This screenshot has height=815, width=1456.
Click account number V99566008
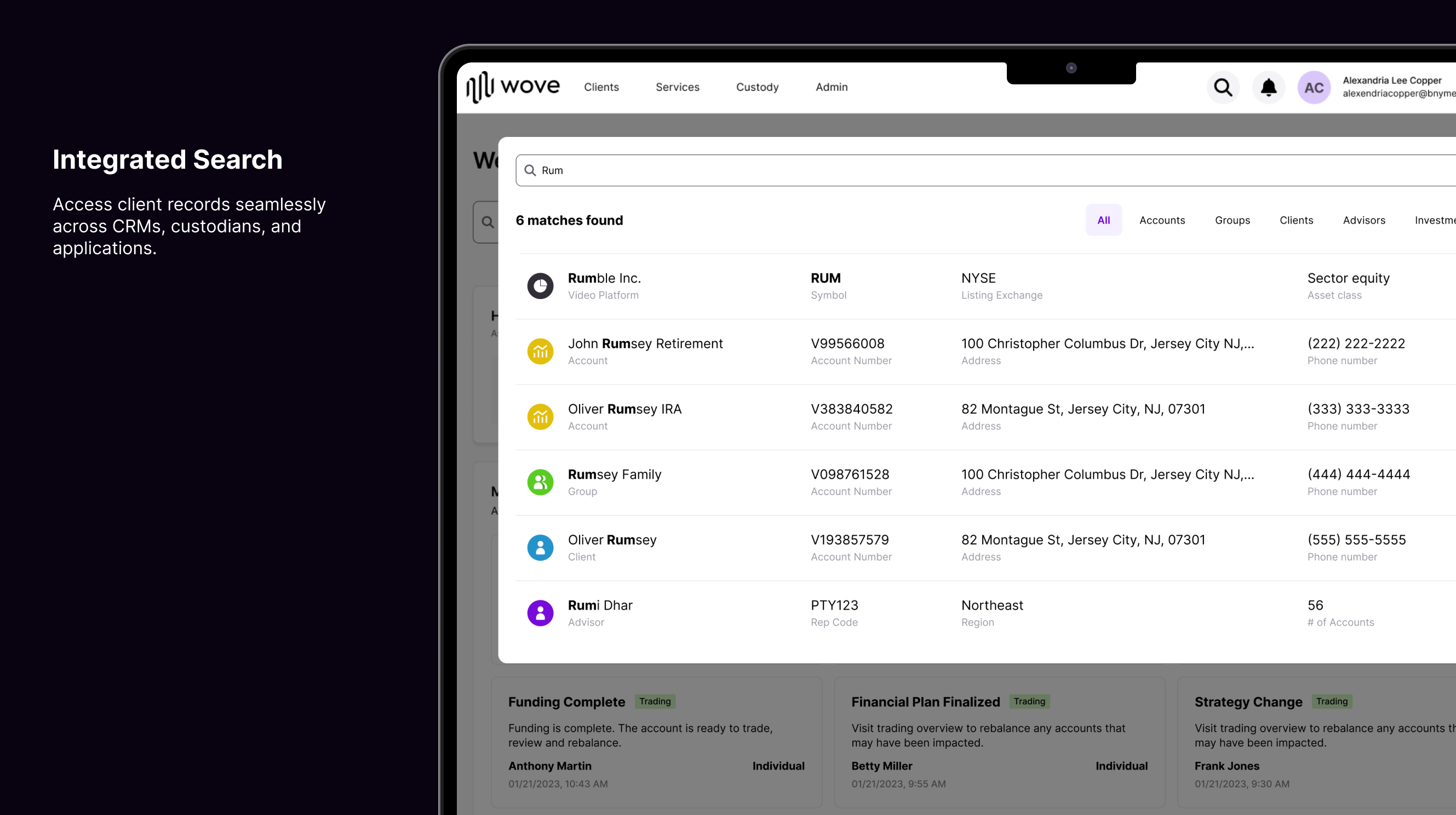coord(847,343)
